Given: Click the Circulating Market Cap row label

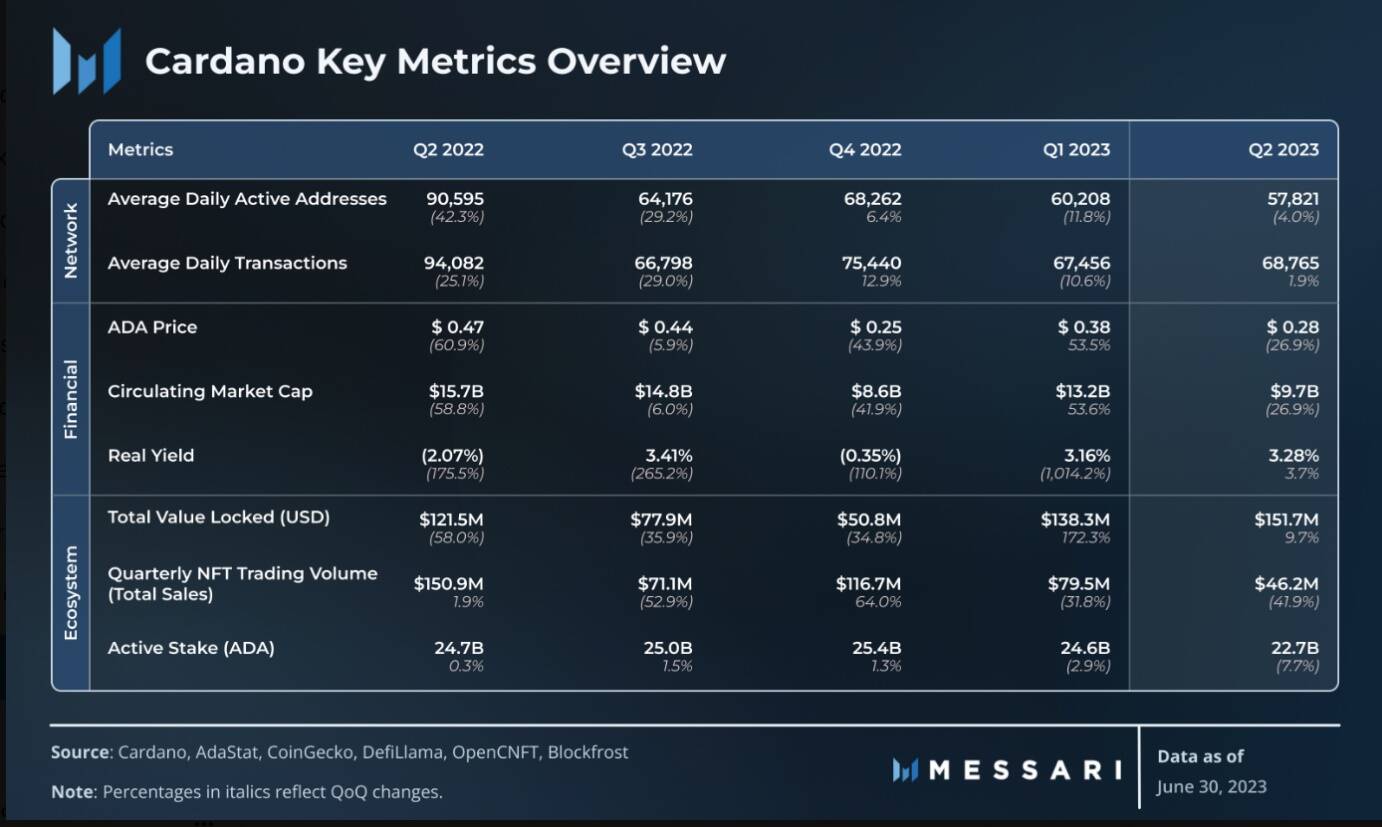Looking at the screenshot, I should [x=210, y=391].
